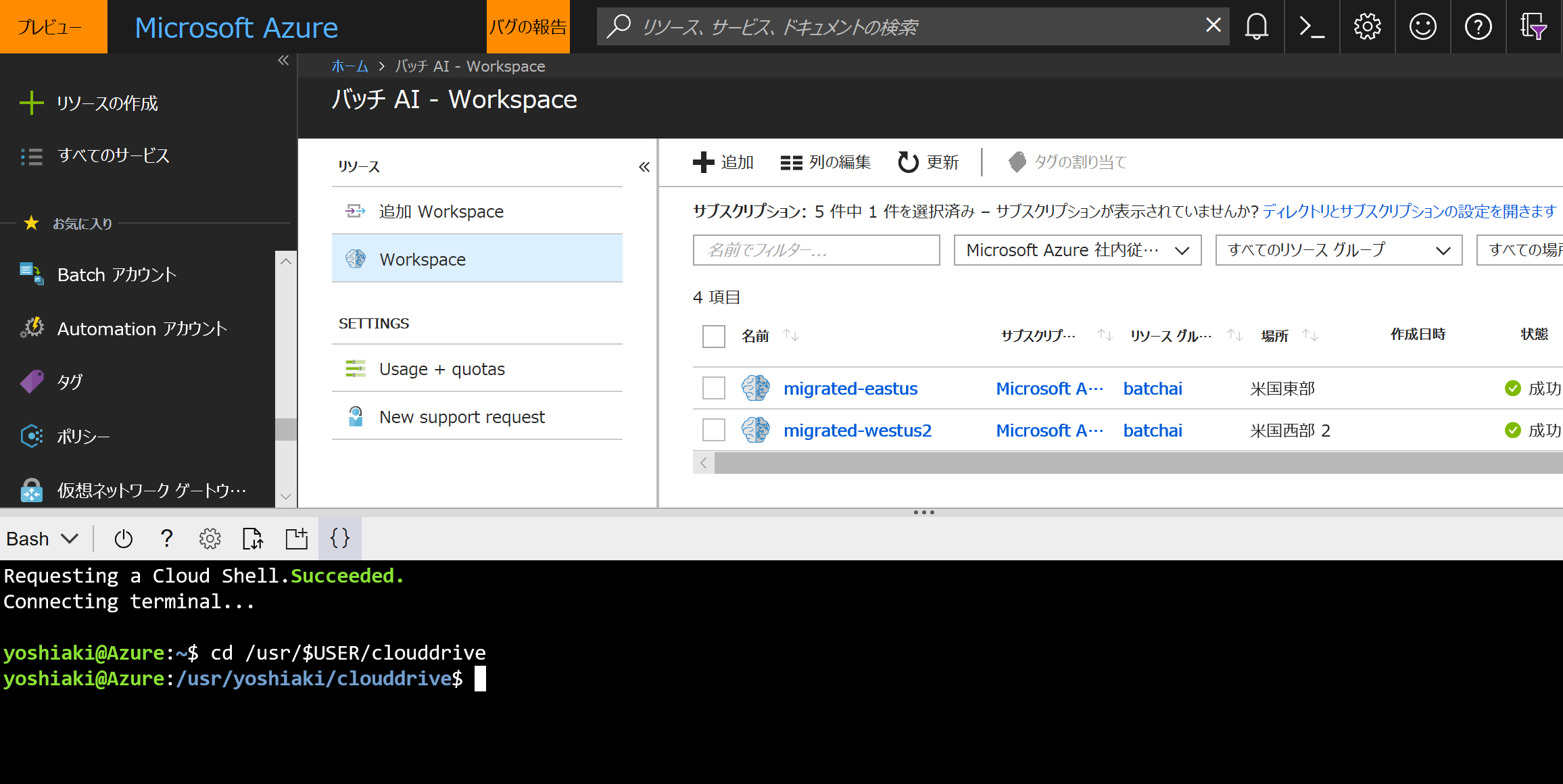Open the Bash shell selector dropdown

[42, 538]
